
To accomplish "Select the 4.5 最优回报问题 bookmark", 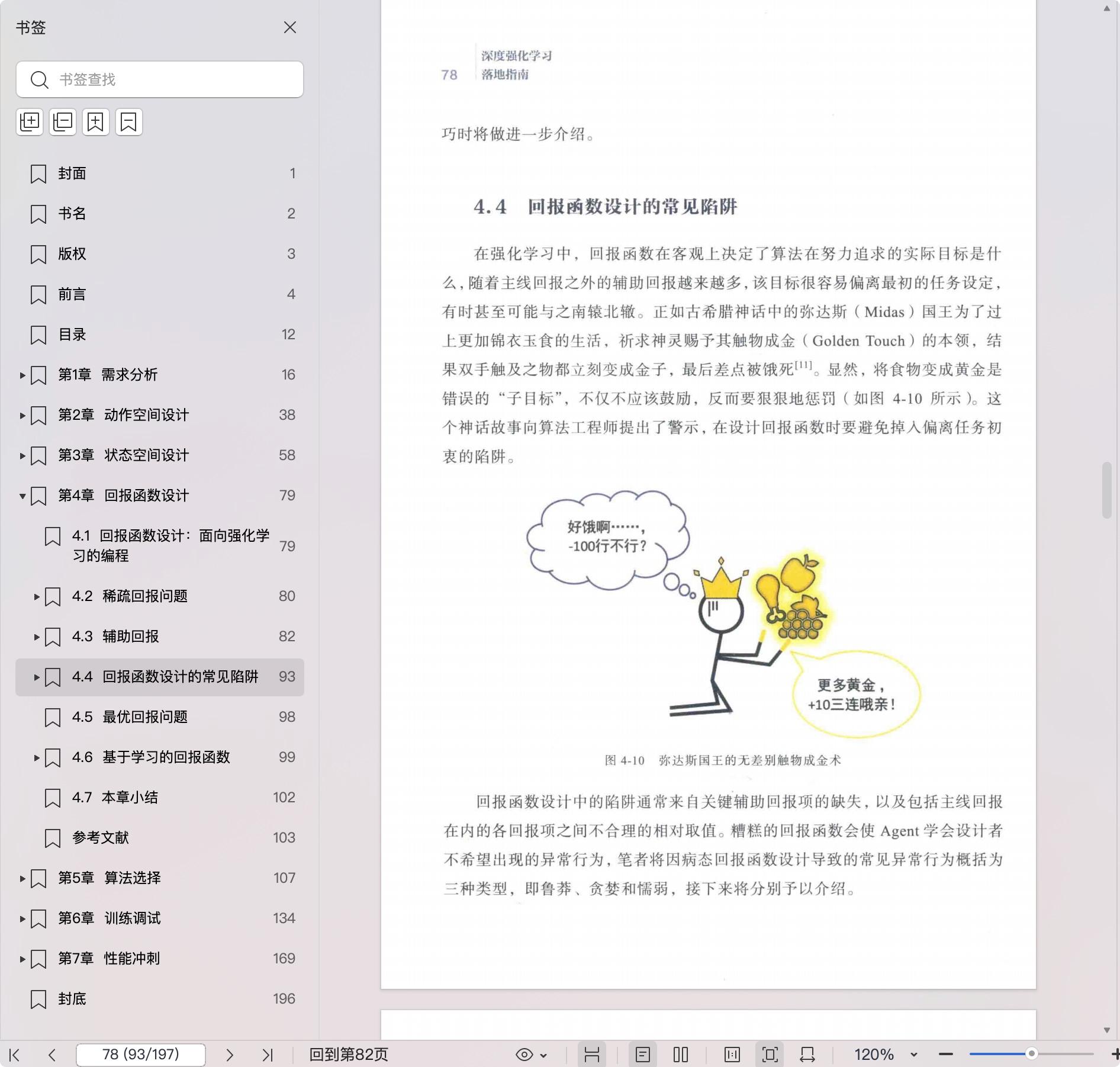I will (145, 717).
